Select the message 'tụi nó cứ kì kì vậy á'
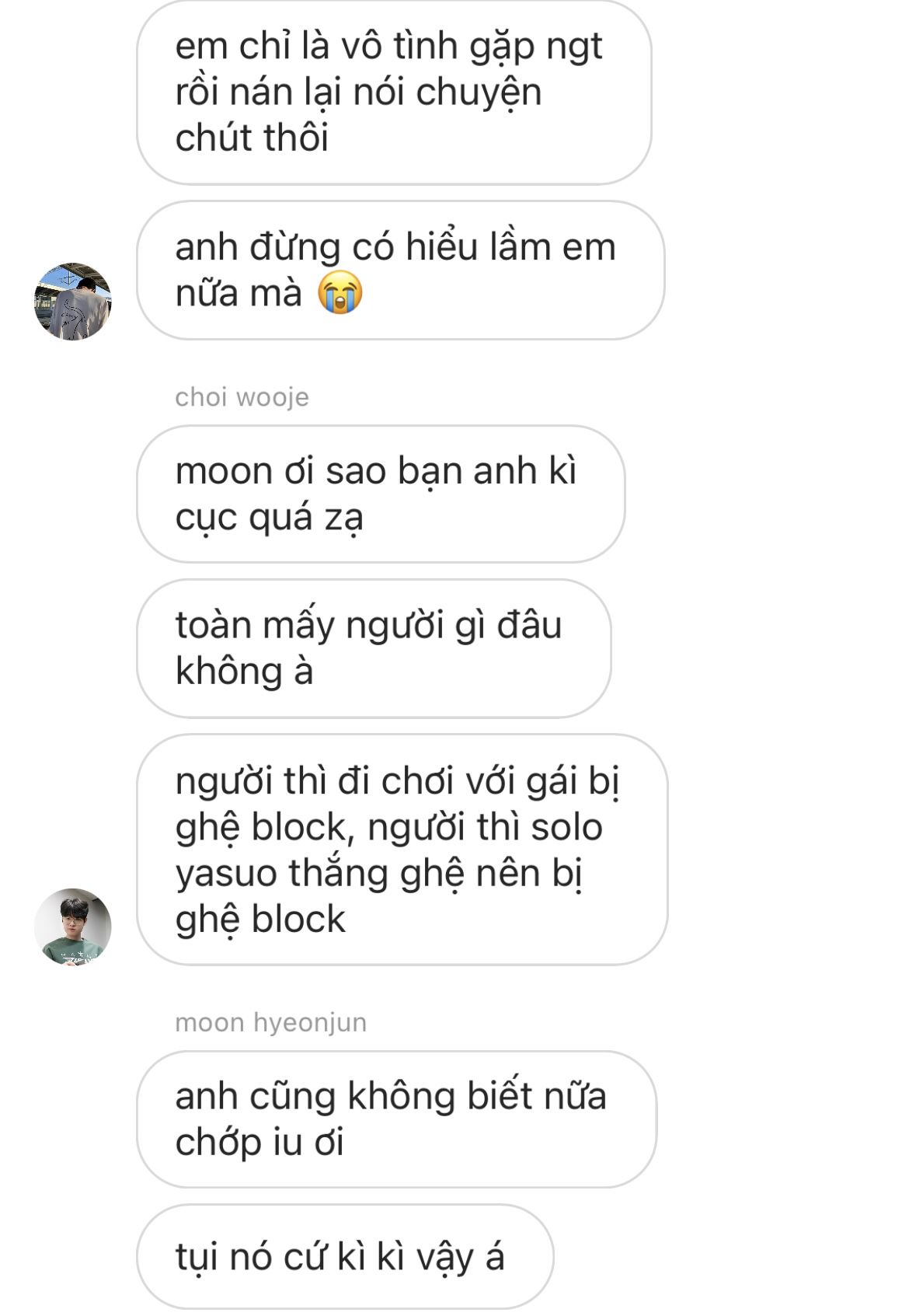Image resolution: width=909 pixels, height=1316 pixels. click(345, 1257)
